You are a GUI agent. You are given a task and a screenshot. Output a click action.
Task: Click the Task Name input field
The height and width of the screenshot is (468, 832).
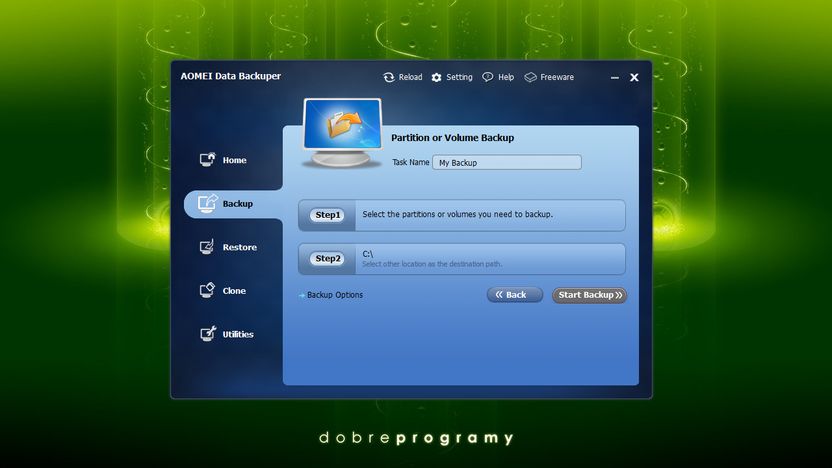(x=507, y=162)
